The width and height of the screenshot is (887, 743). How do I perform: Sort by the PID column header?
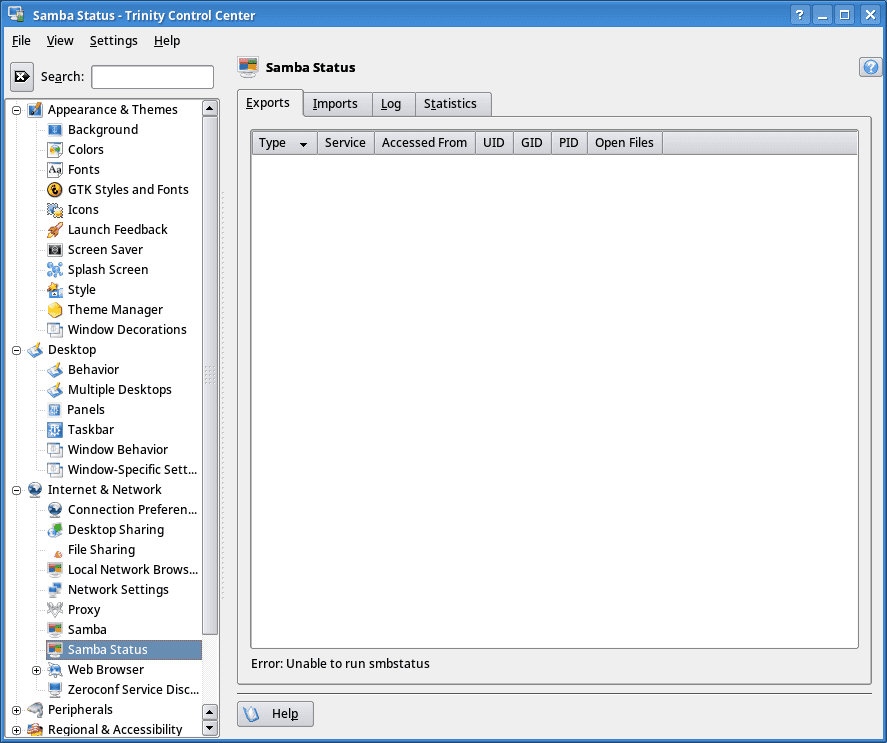click(569, 143)
